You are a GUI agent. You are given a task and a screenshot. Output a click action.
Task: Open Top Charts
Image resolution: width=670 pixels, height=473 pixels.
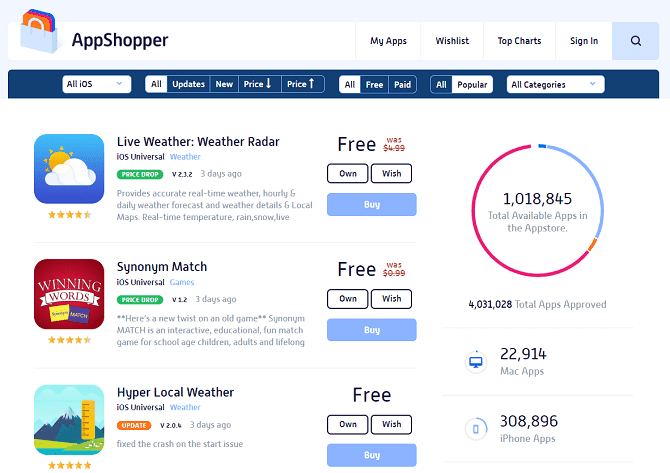click(x=520, y=41)
